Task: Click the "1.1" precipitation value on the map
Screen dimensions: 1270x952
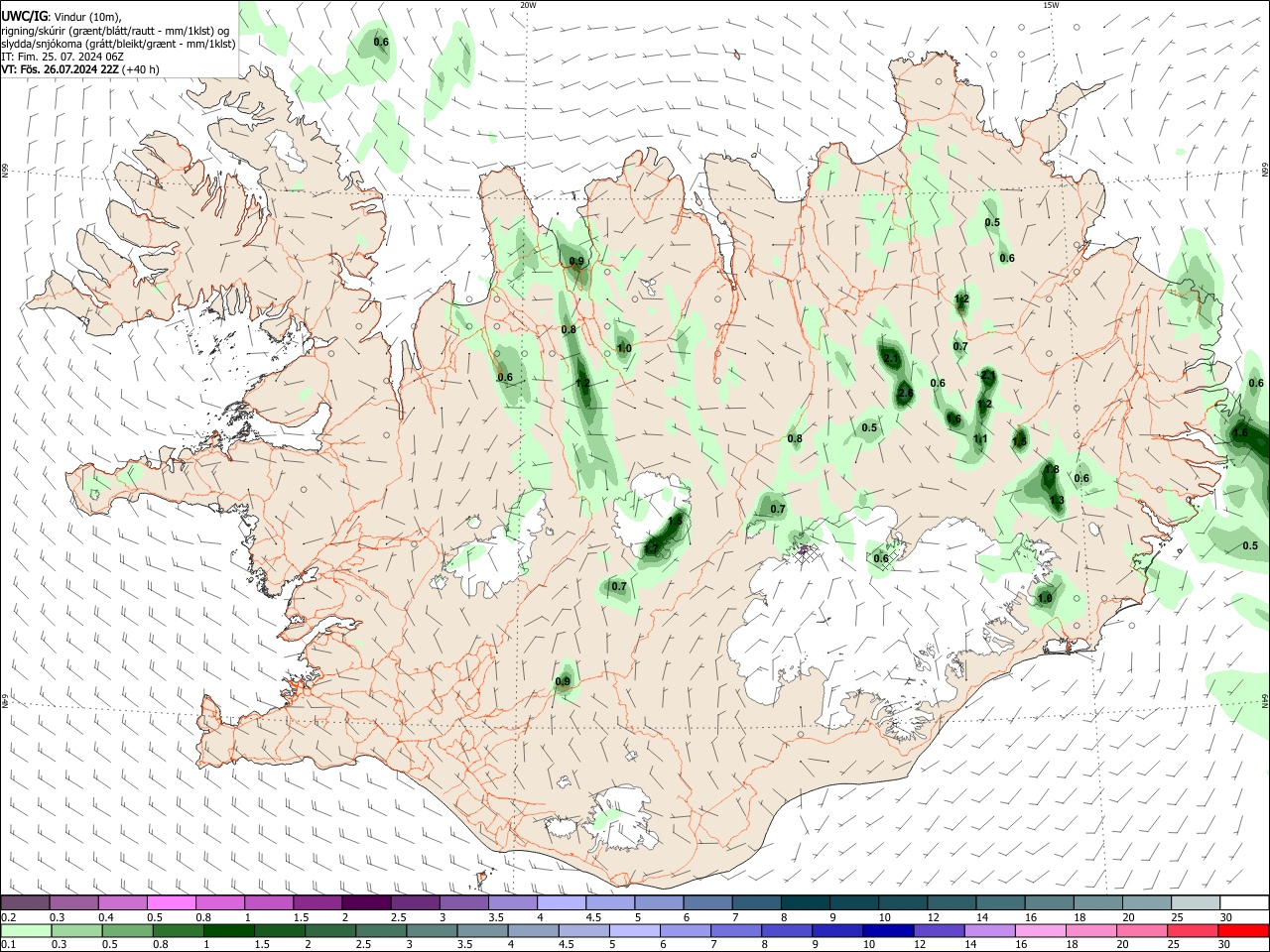Action: pyautogui.click(x=980, y=439)
